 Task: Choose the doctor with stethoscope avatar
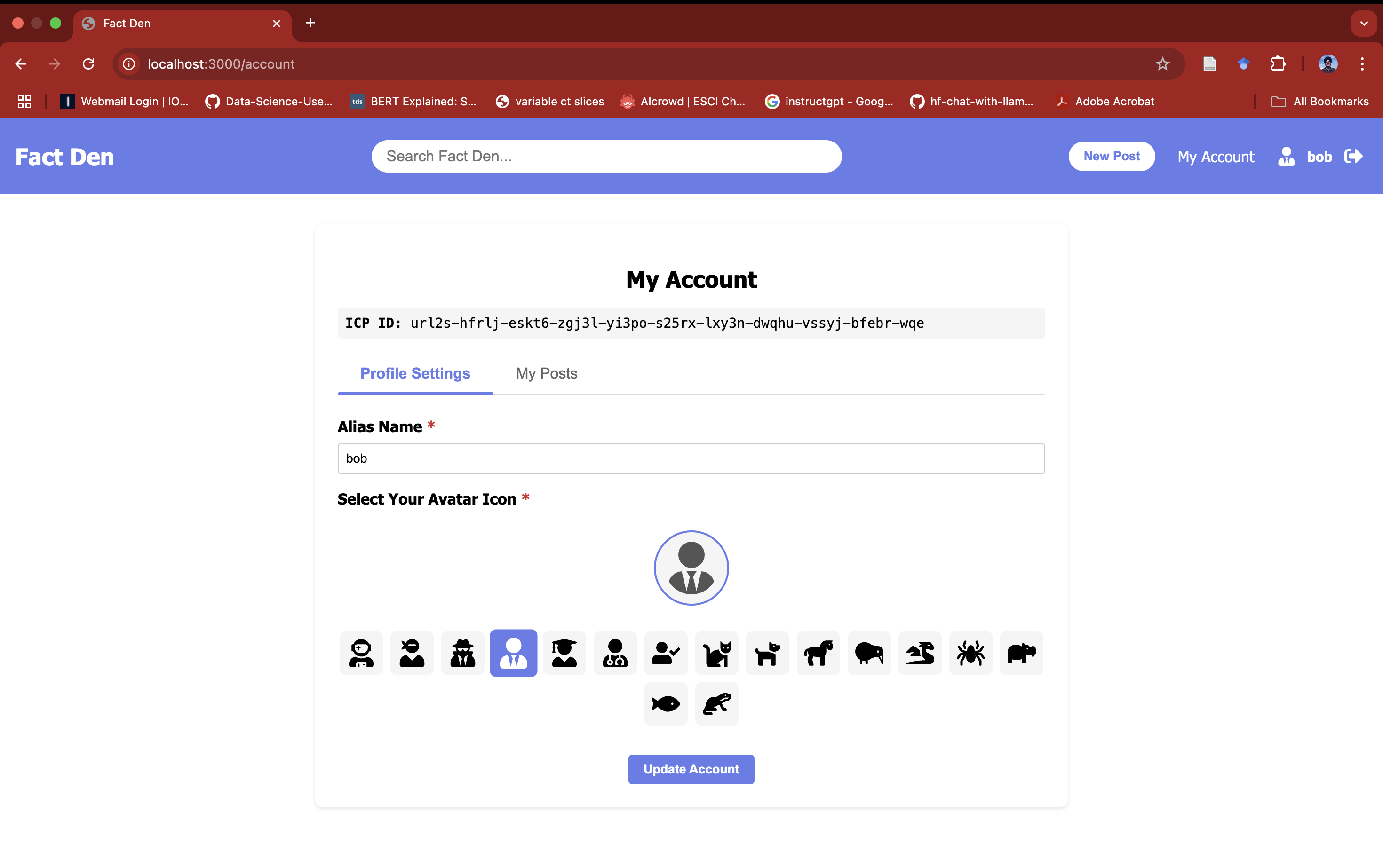(x=614, y=653)
